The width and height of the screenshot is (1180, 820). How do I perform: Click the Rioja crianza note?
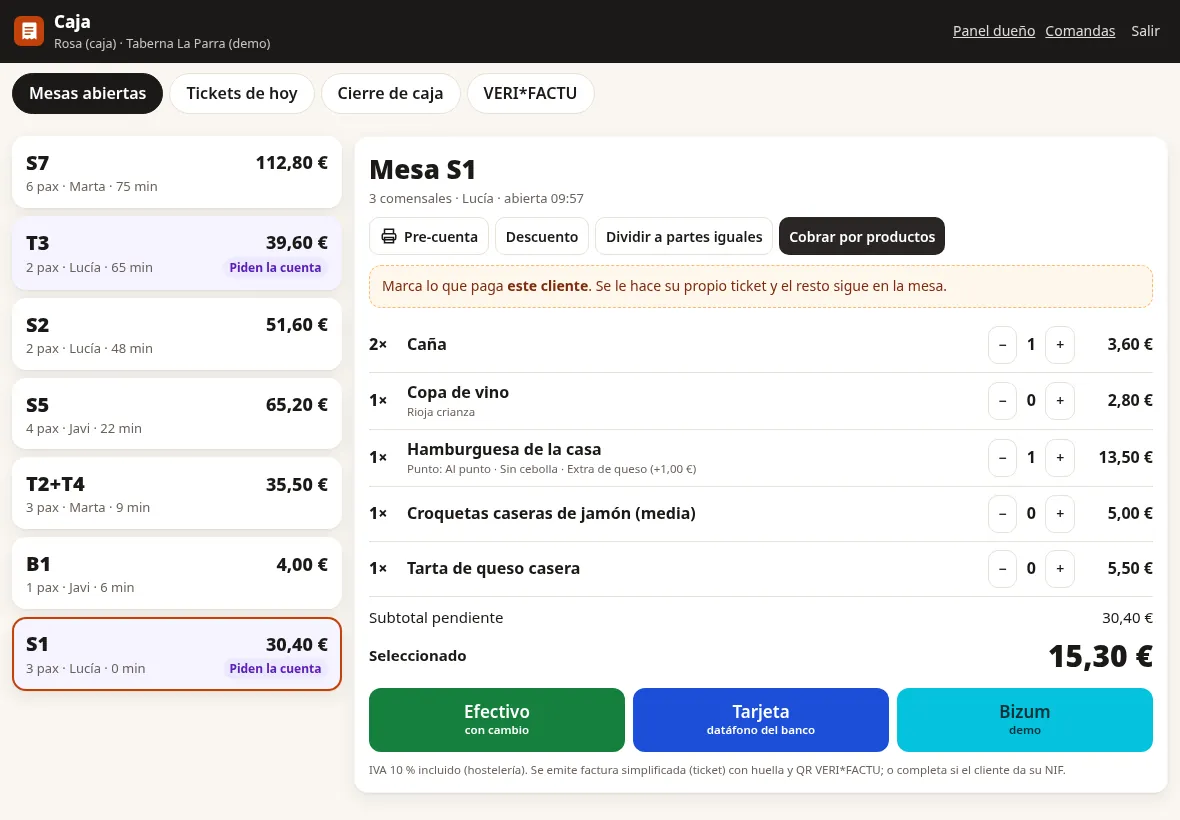click(x=441, y=412)
